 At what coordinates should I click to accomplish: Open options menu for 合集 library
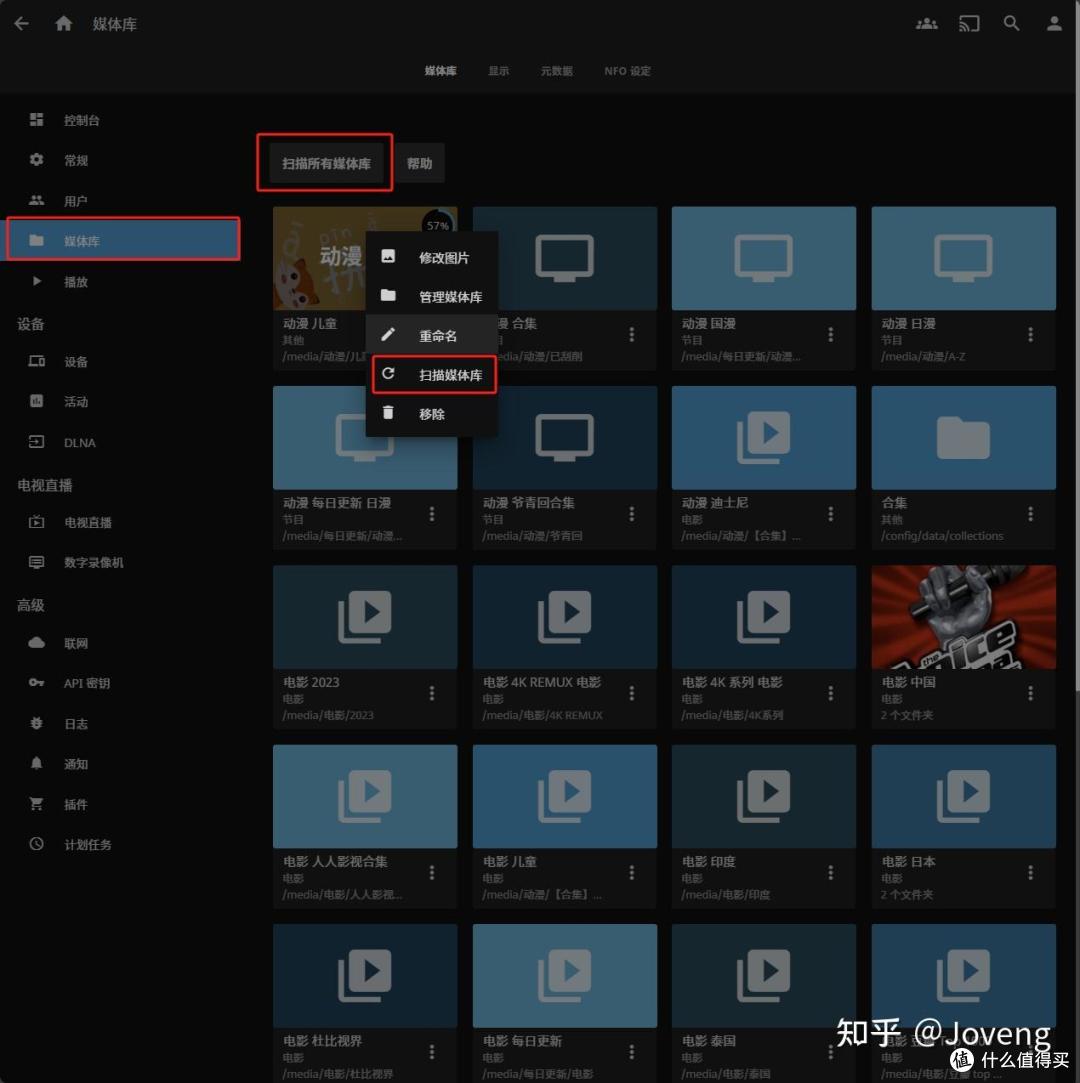[x=1030, y=514]
